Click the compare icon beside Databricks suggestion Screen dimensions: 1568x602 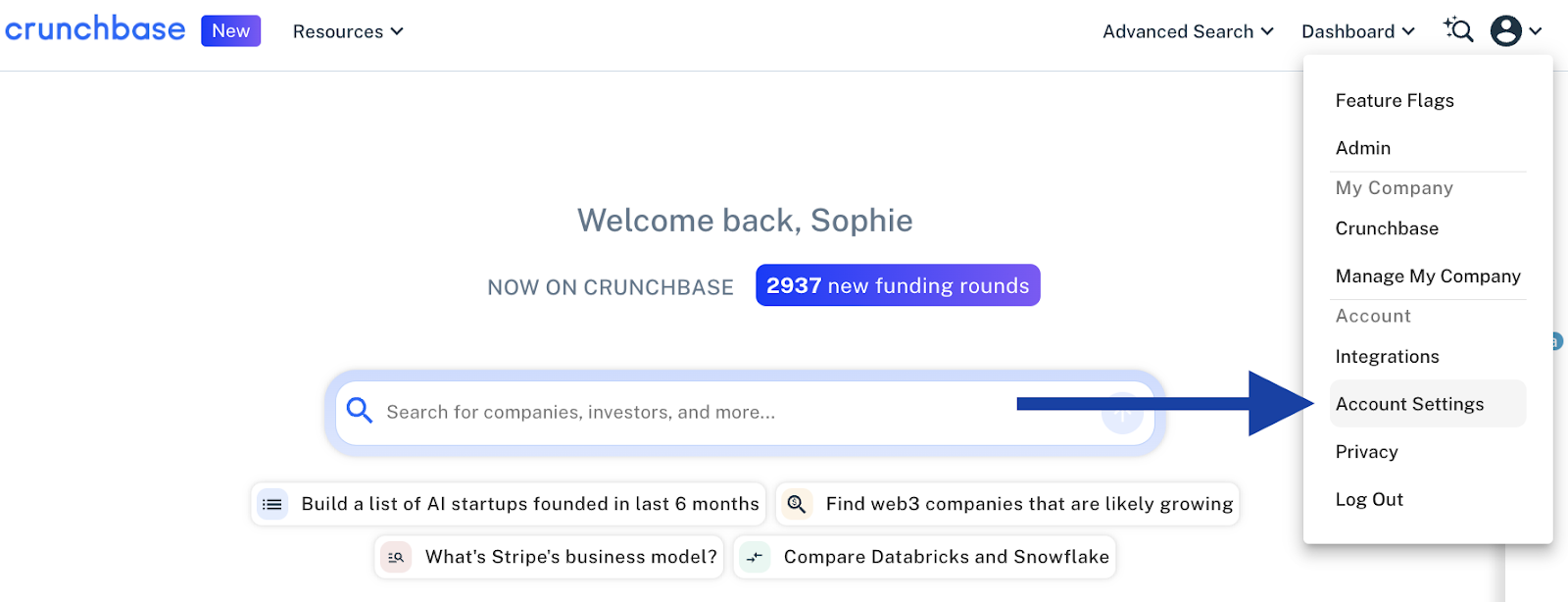[x=755, y=557]
